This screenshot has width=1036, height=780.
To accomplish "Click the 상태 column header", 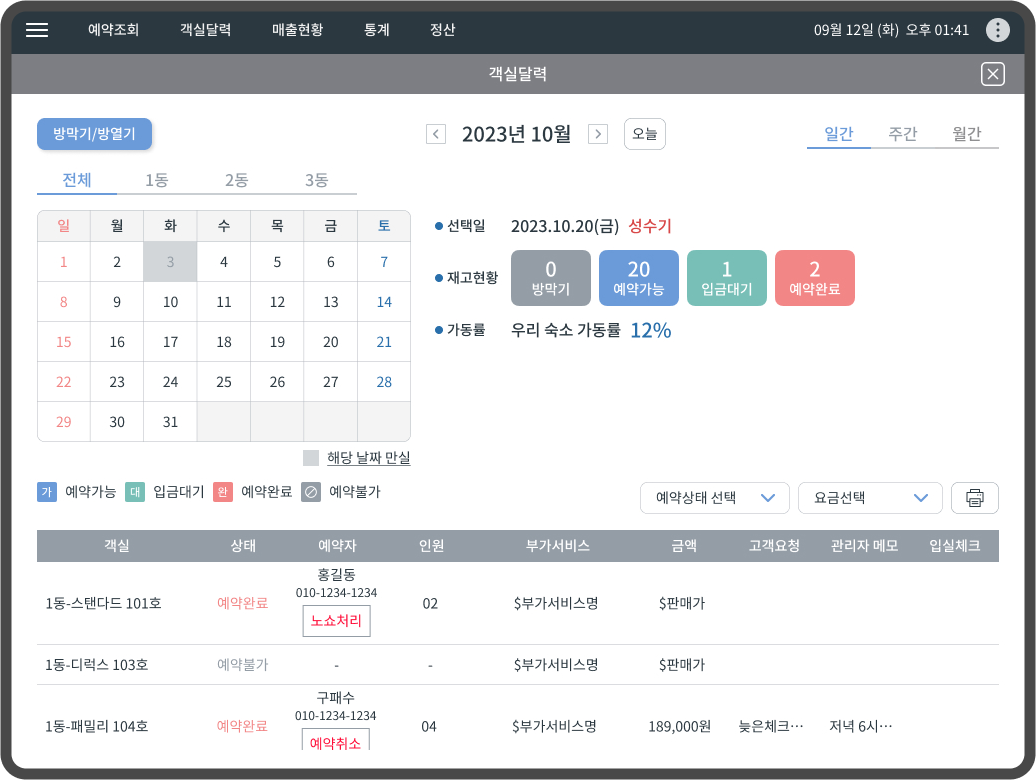I will 243,546.
